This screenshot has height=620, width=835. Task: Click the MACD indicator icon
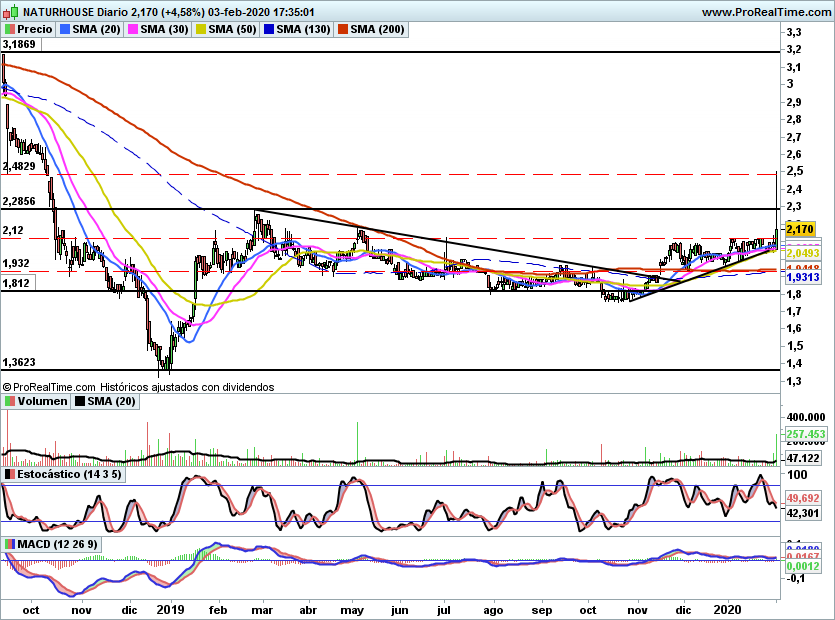pos(10,544)
